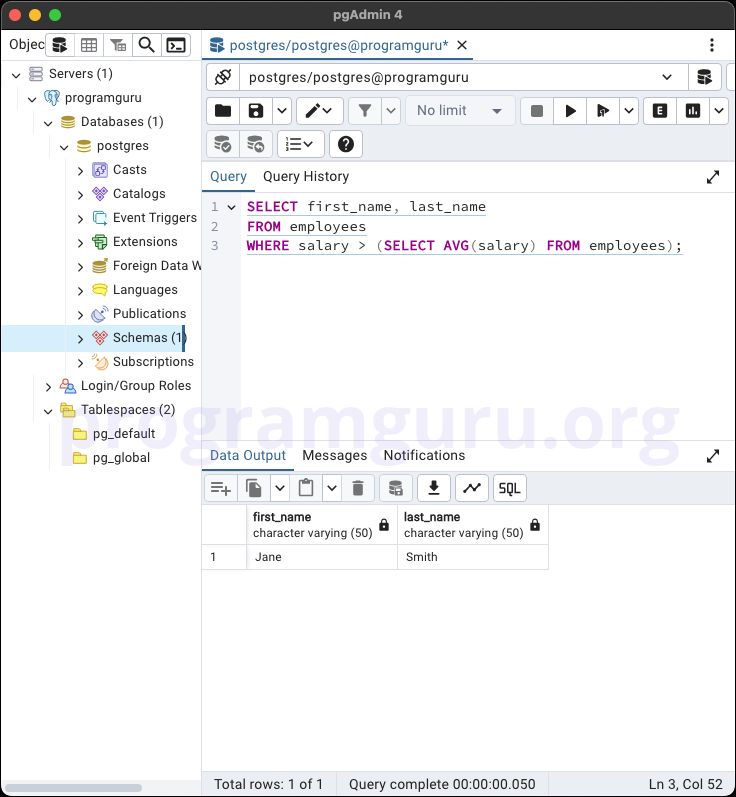Open the copy options dropdown arrow

pos(280,488)
